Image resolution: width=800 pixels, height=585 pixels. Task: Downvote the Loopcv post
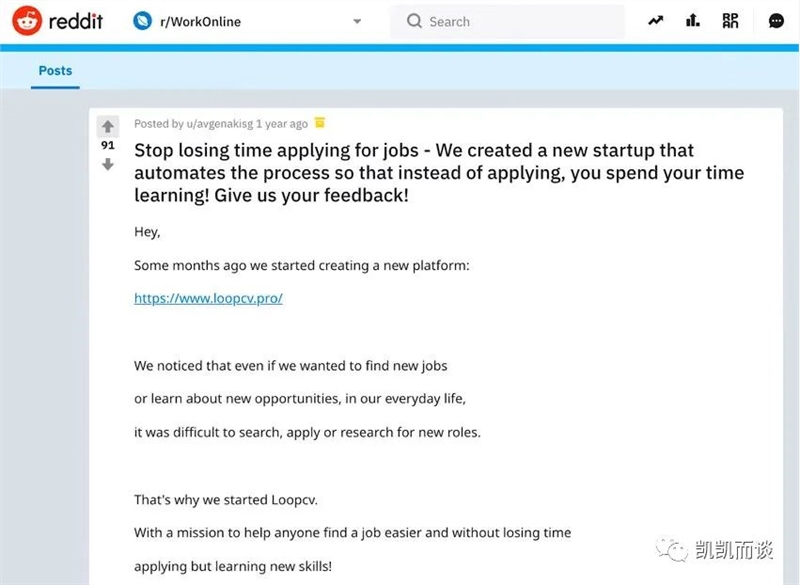coord(108,164)
